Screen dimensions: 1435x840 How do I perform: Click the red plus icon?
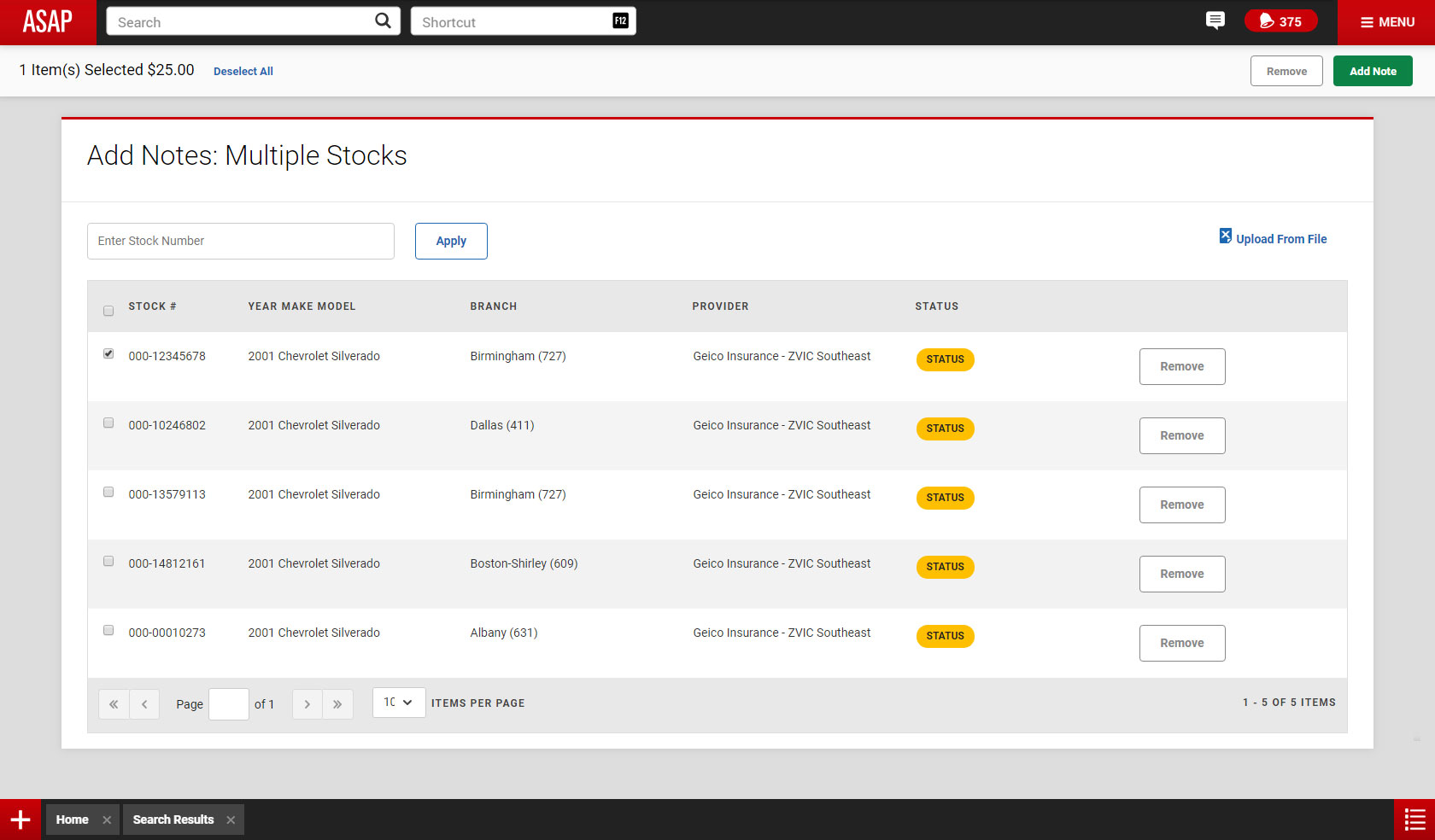click(x=20, y=820)
